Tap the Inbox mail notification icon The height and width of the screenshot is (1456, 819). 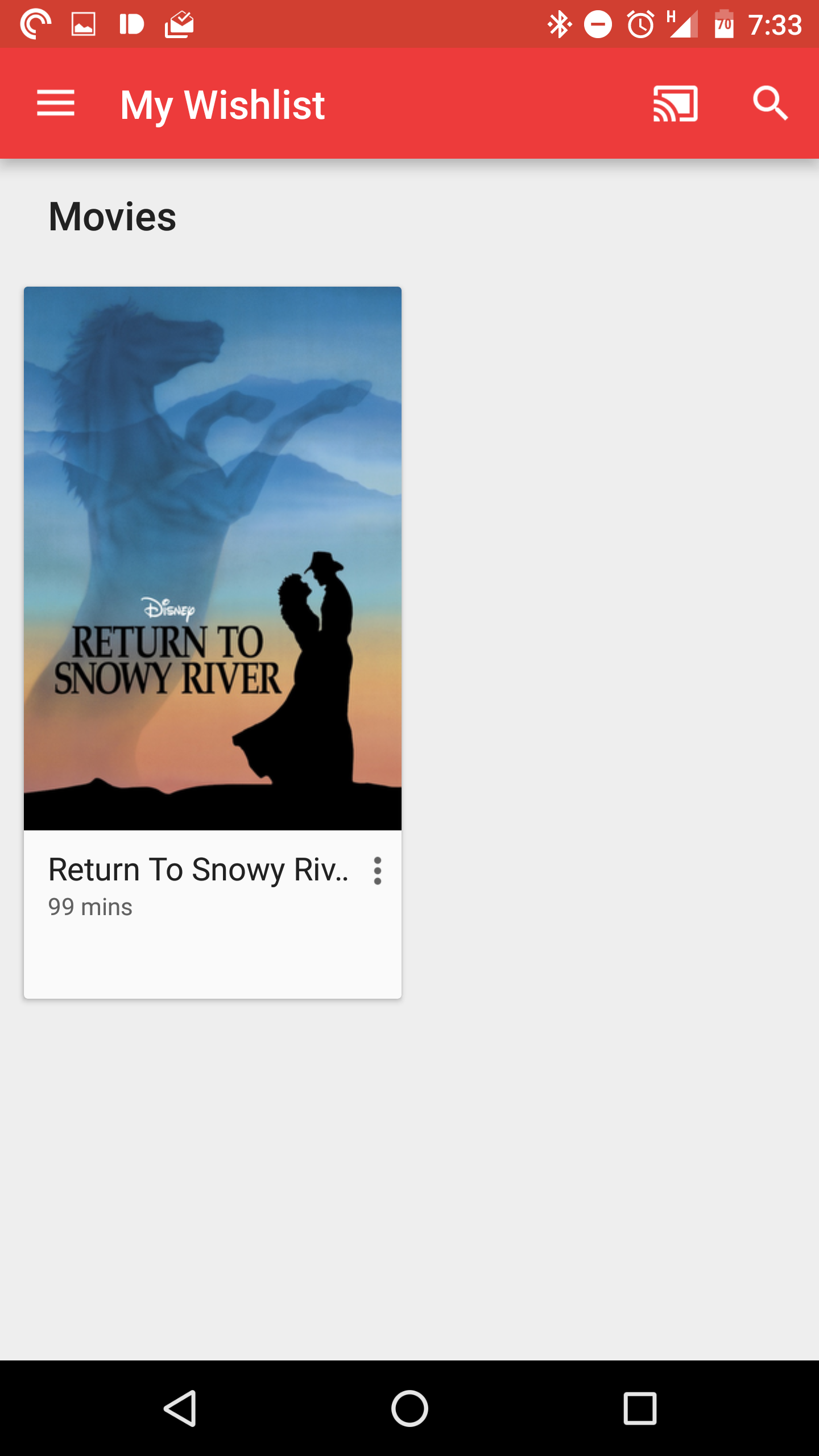point(179,24)
